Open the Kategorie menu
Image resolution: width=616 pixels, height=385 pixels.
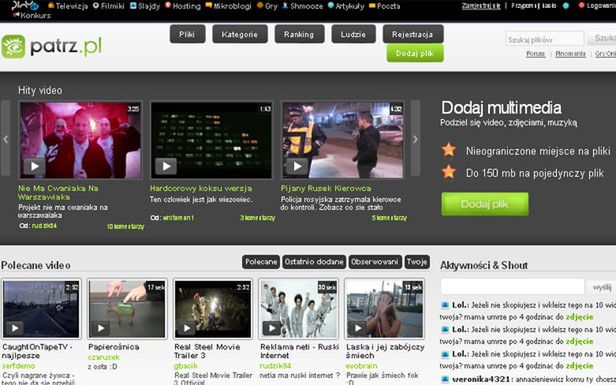(x=240, y=34)
